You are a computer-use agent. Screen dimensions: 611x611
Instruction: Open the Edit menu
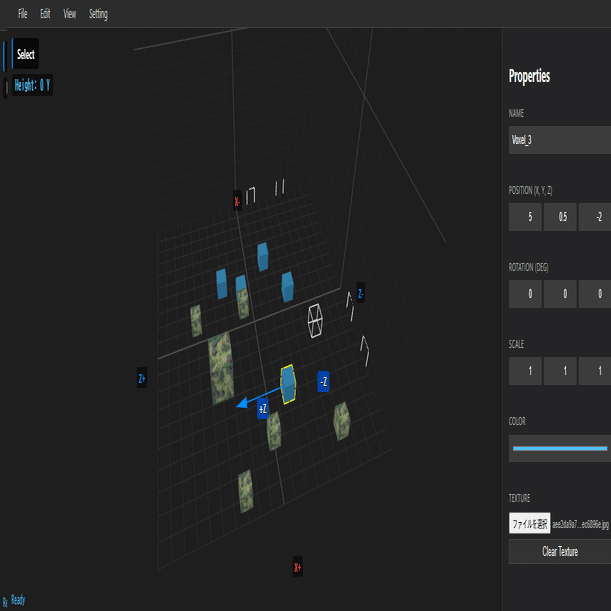(45, 14)
